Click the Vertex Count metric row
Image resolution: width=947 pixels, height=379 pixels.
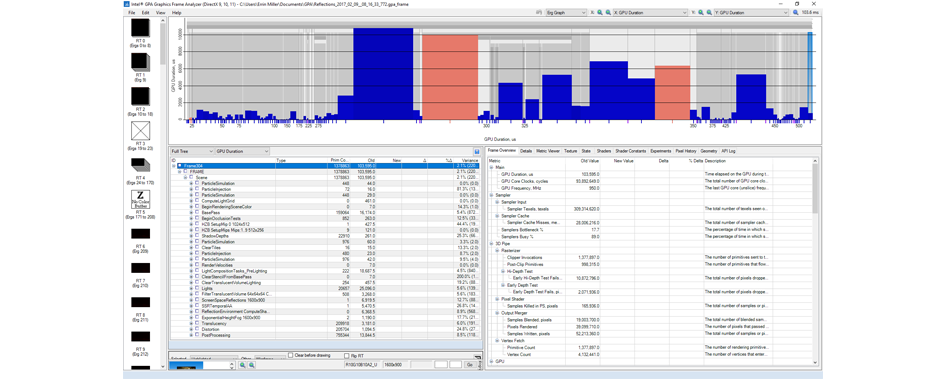(651, 355)
